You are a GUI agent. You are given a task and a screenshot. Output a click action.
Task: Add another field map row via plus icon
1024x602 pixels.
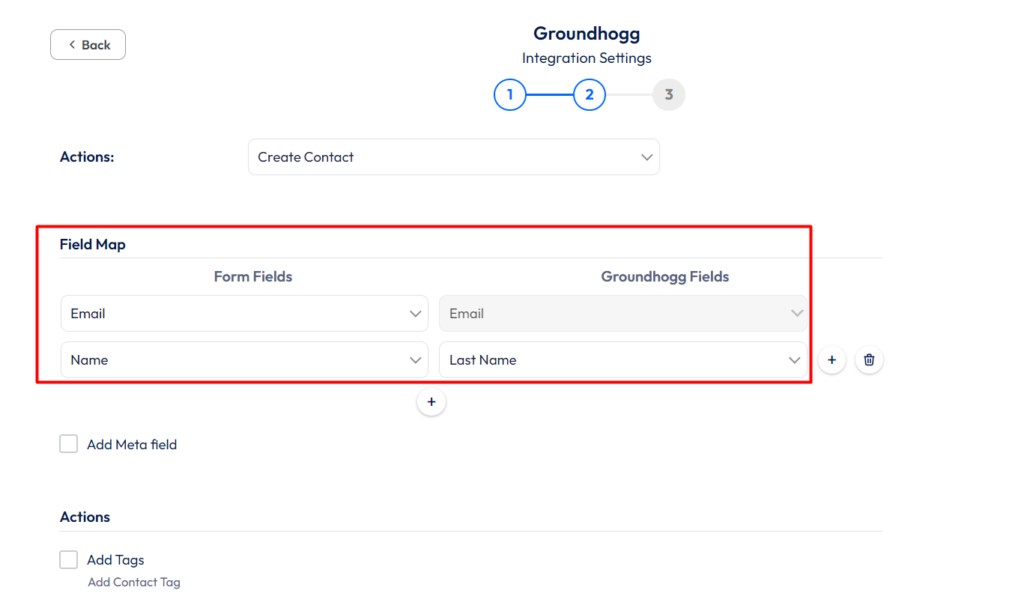[831, 360]
